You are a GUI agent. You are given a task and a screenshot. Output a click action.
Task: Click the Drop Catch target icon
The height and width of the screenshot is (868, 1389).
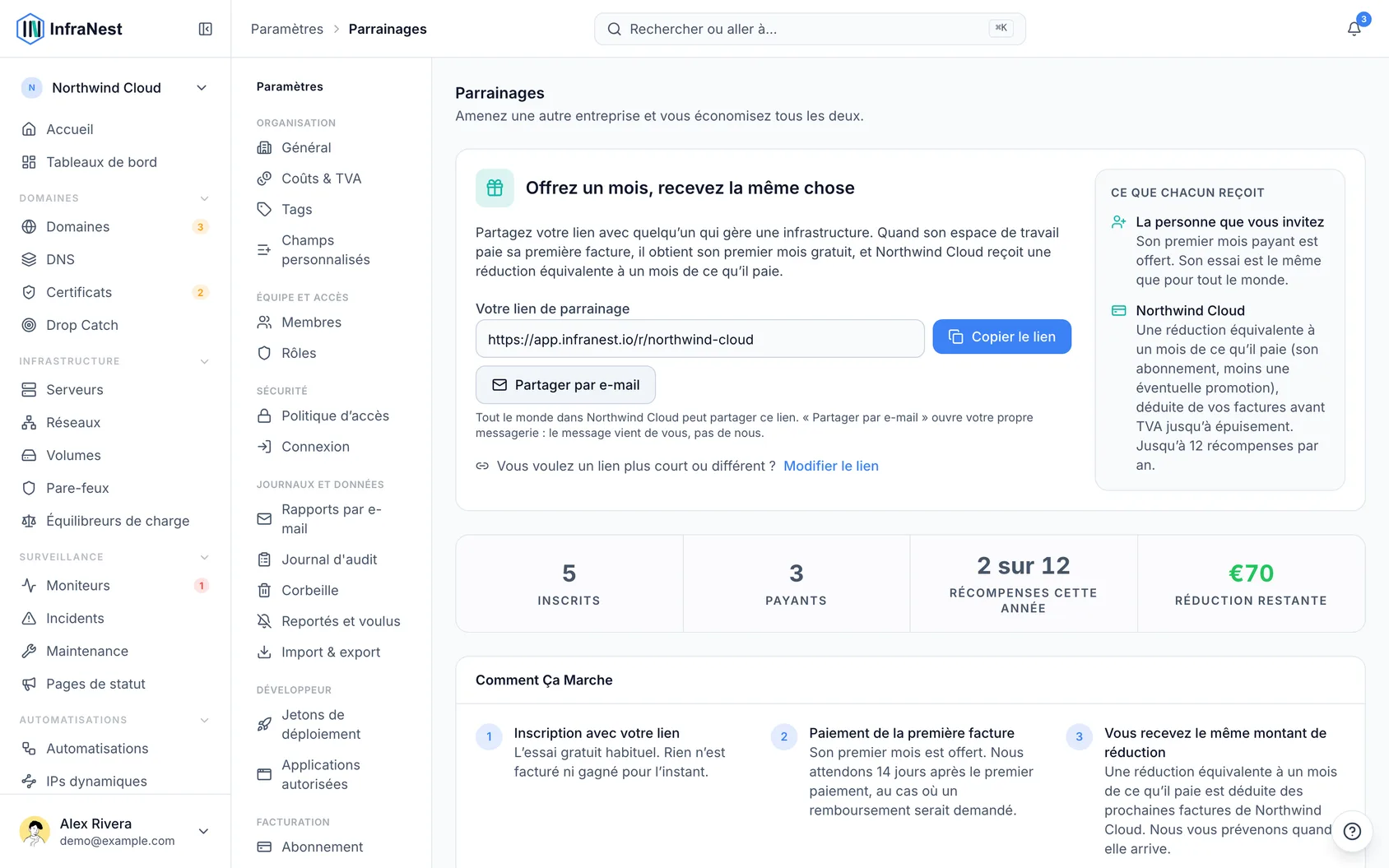(29, 325)
